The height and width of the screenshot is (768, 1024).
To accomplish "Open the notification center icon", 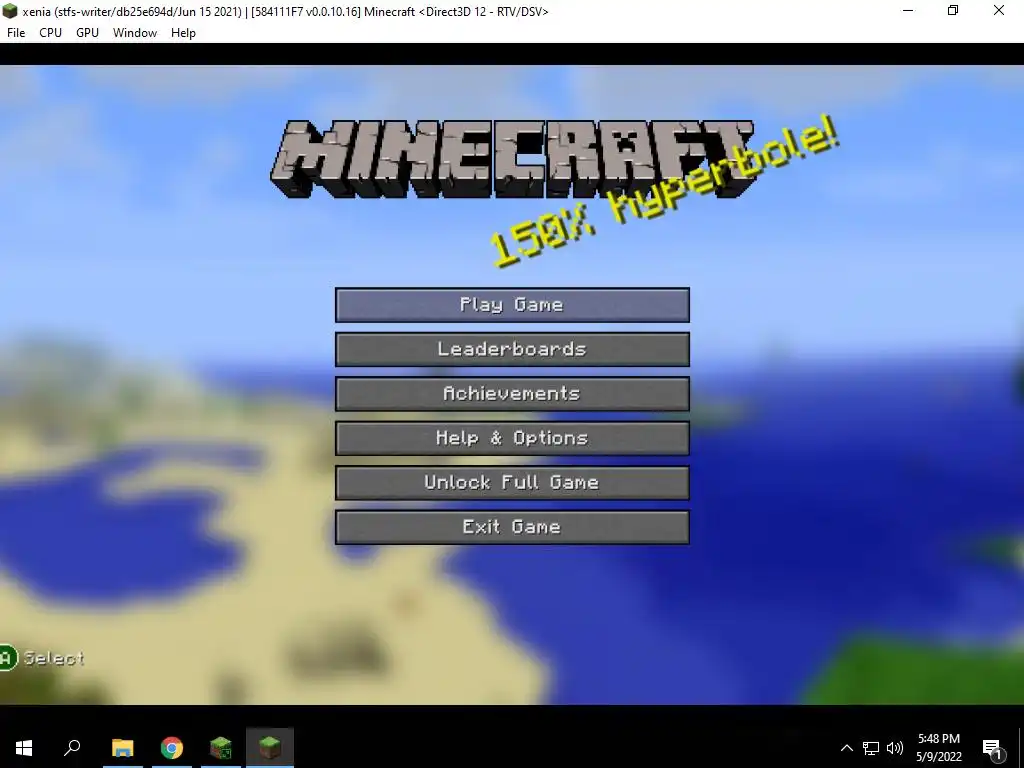I will click(993, 748).
